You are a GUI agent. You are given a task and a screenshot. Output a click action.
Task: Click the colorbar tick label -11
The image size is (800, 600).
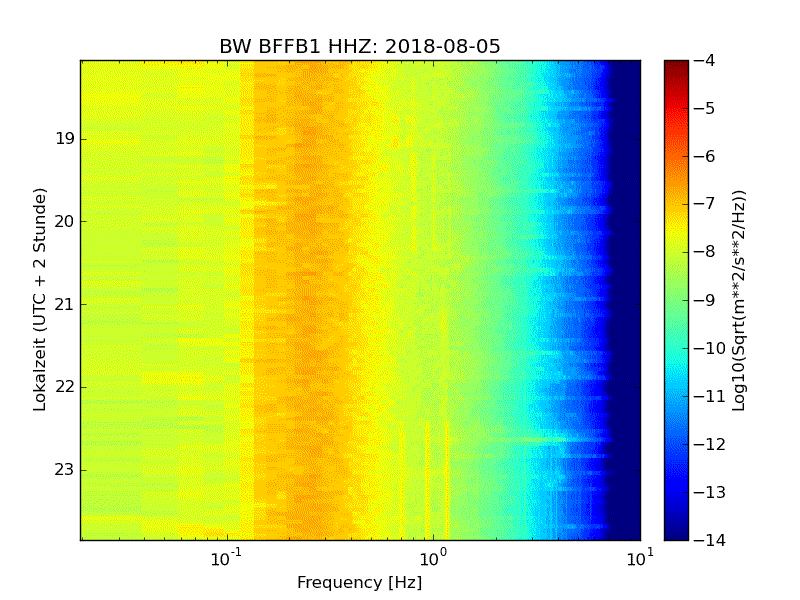coord(710,396)
